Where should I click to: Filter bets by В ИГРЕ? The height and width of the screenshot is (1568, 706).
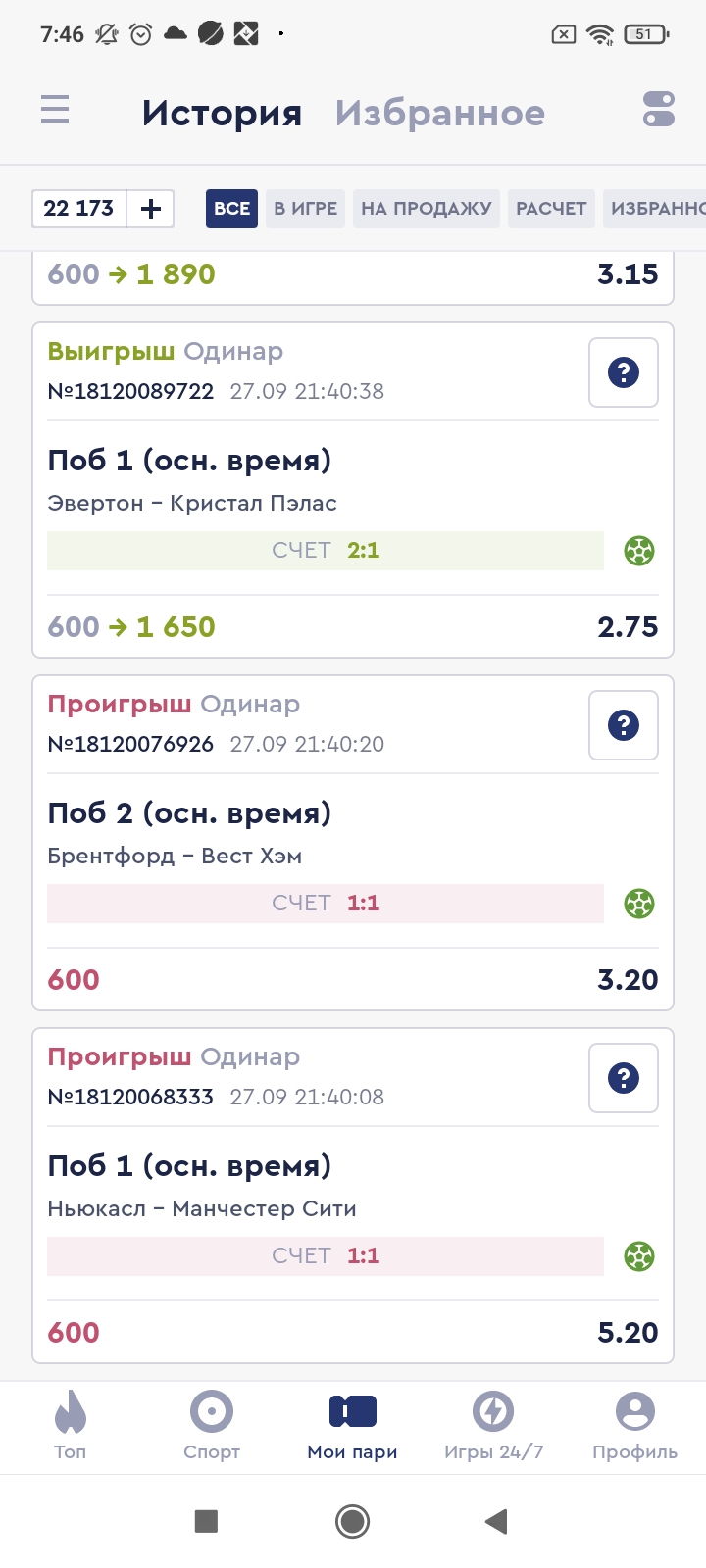point(305,209)
